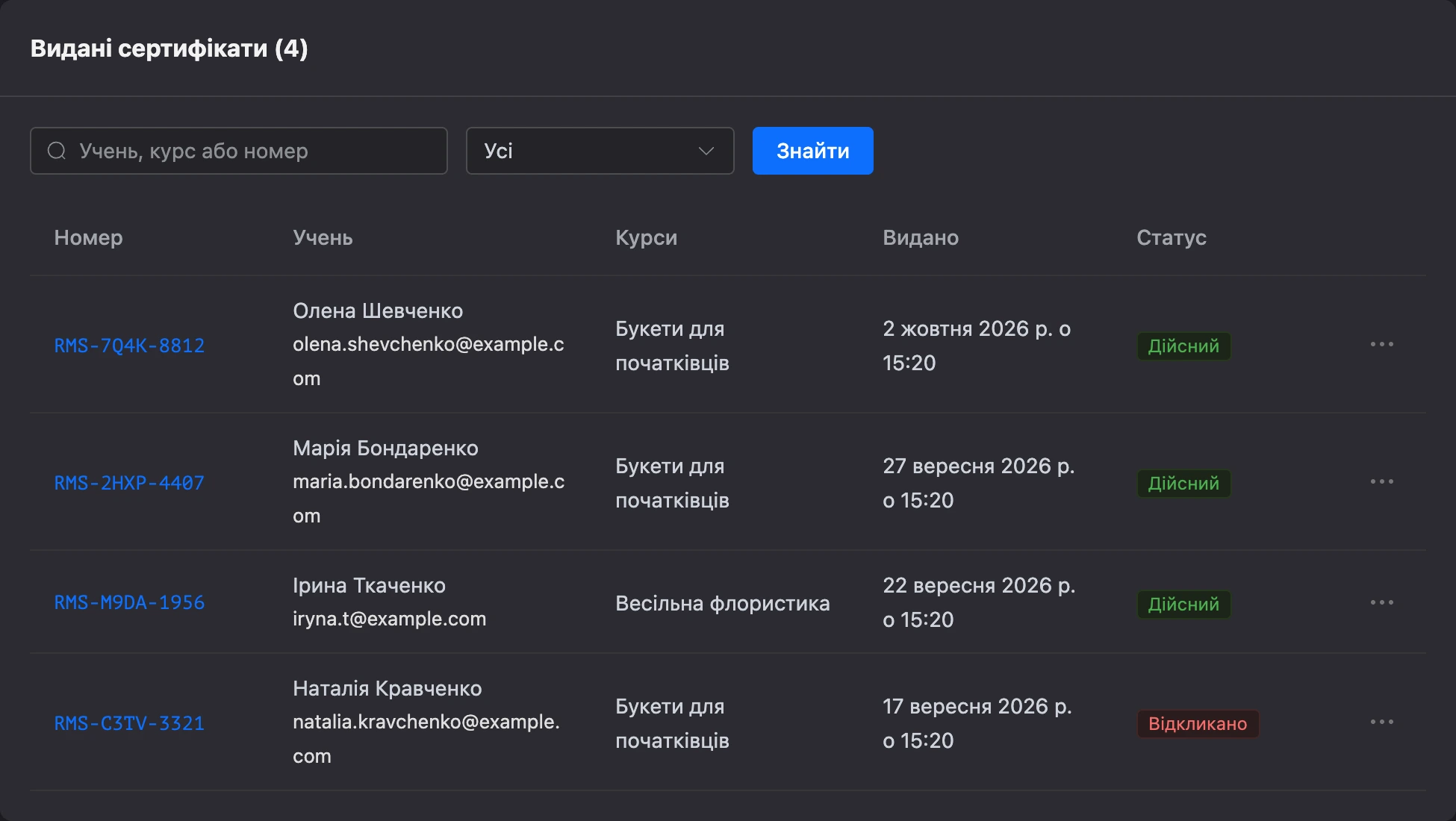Select the name Ірина Ткаченко
Screen dimensions: 1456x821
tap(369, 585)
